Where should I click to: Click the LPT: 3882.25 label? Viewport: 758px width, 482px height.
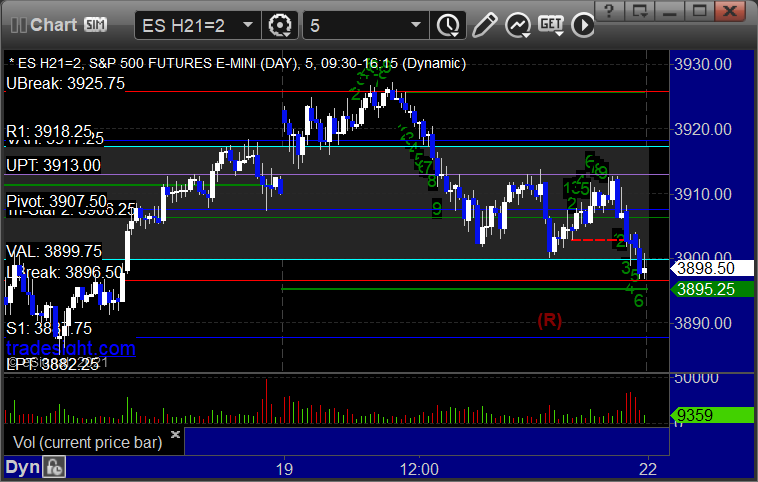click(52, 364)
